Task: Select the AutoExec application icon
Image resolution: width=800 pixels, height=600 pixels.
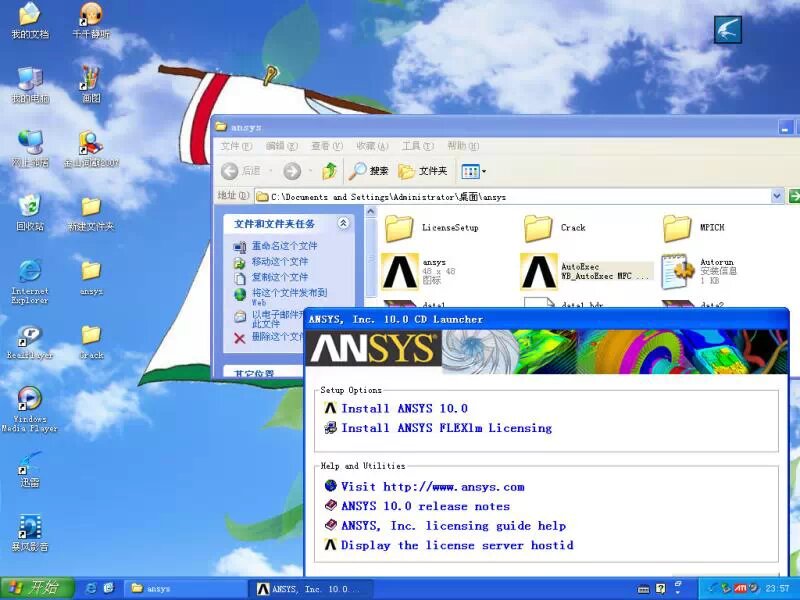Action: coord(538,271)
